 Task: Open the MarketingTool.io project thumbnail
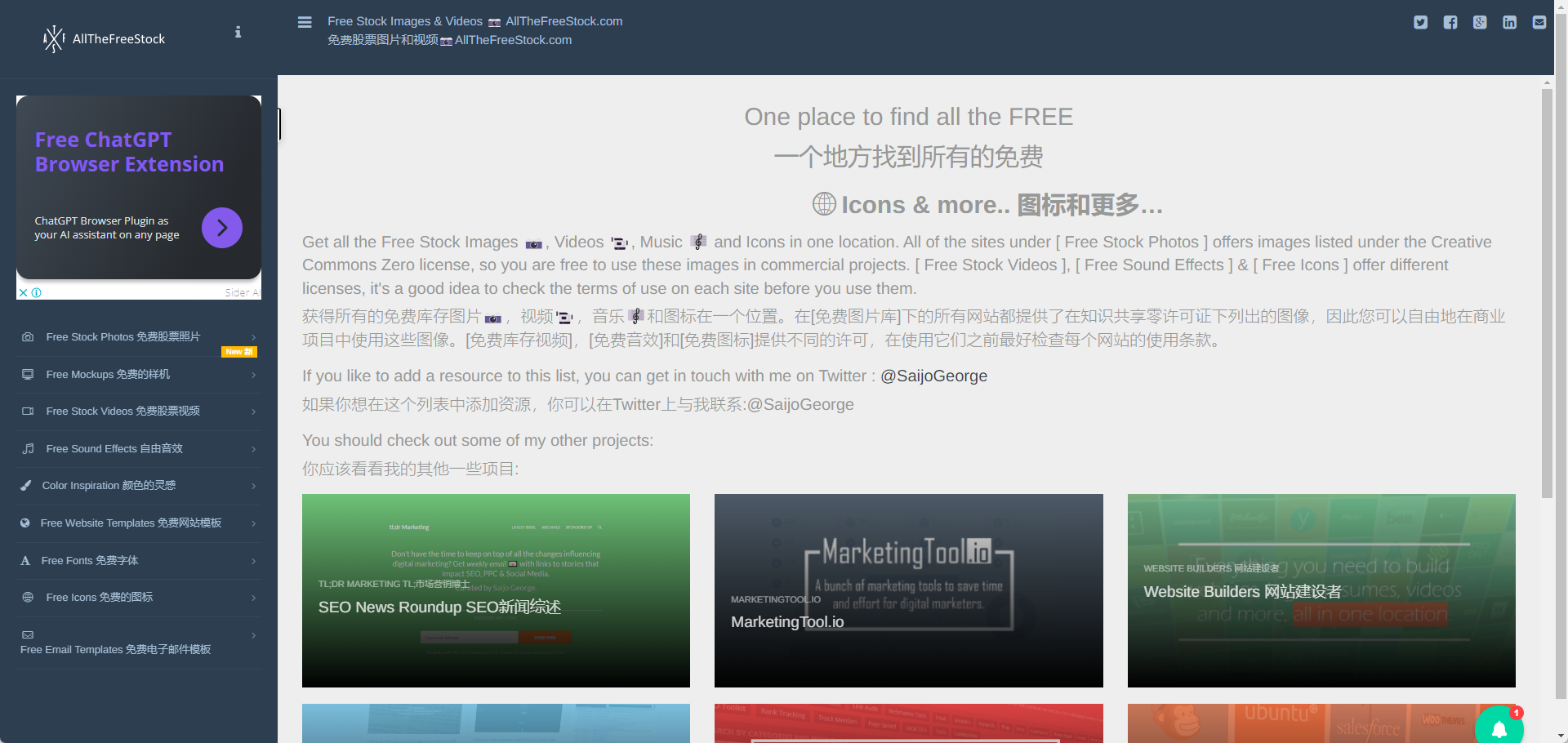pyautogui.click(x=908, y=590)
